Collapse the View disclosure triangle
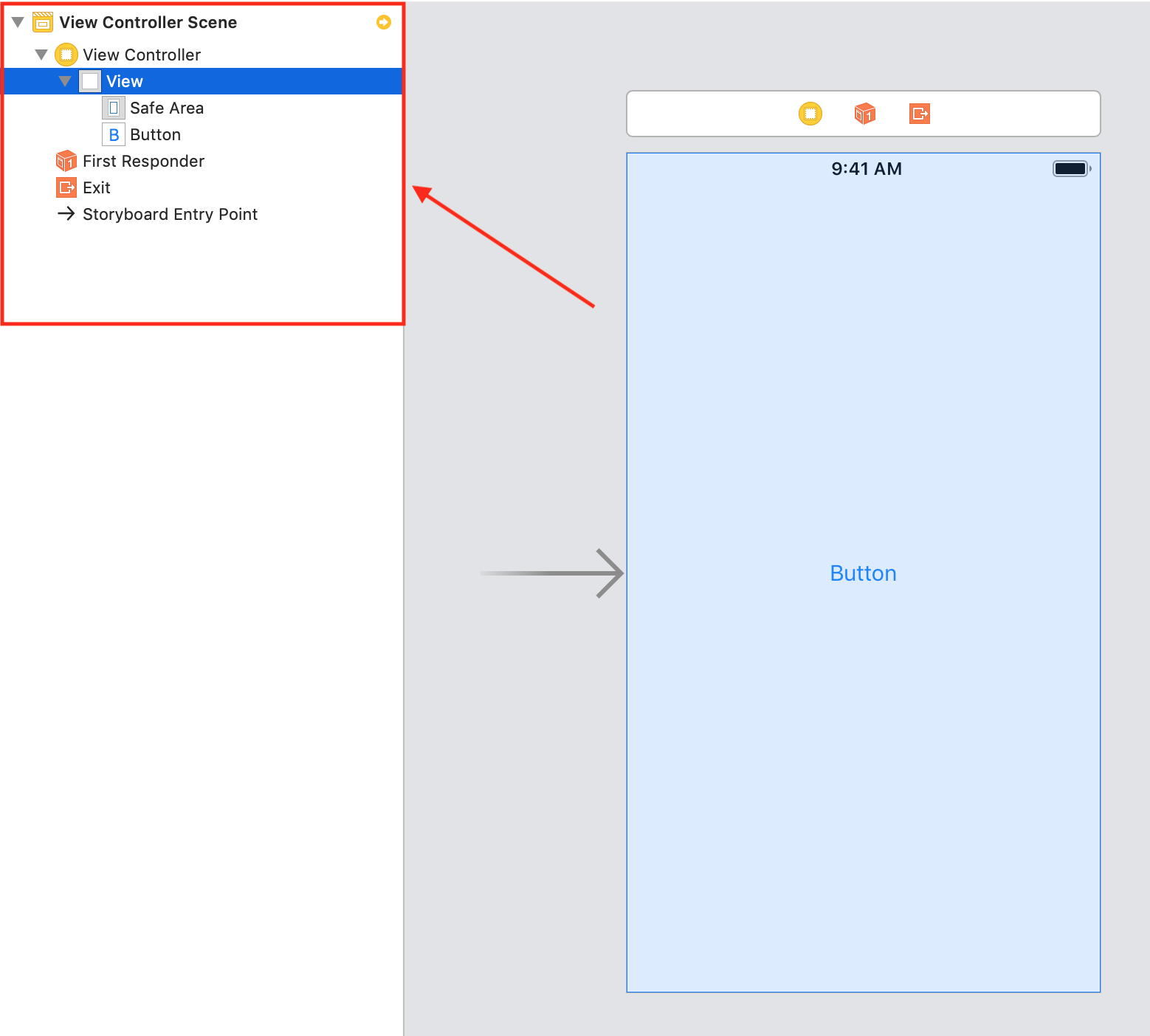 [x=65, y=80]
